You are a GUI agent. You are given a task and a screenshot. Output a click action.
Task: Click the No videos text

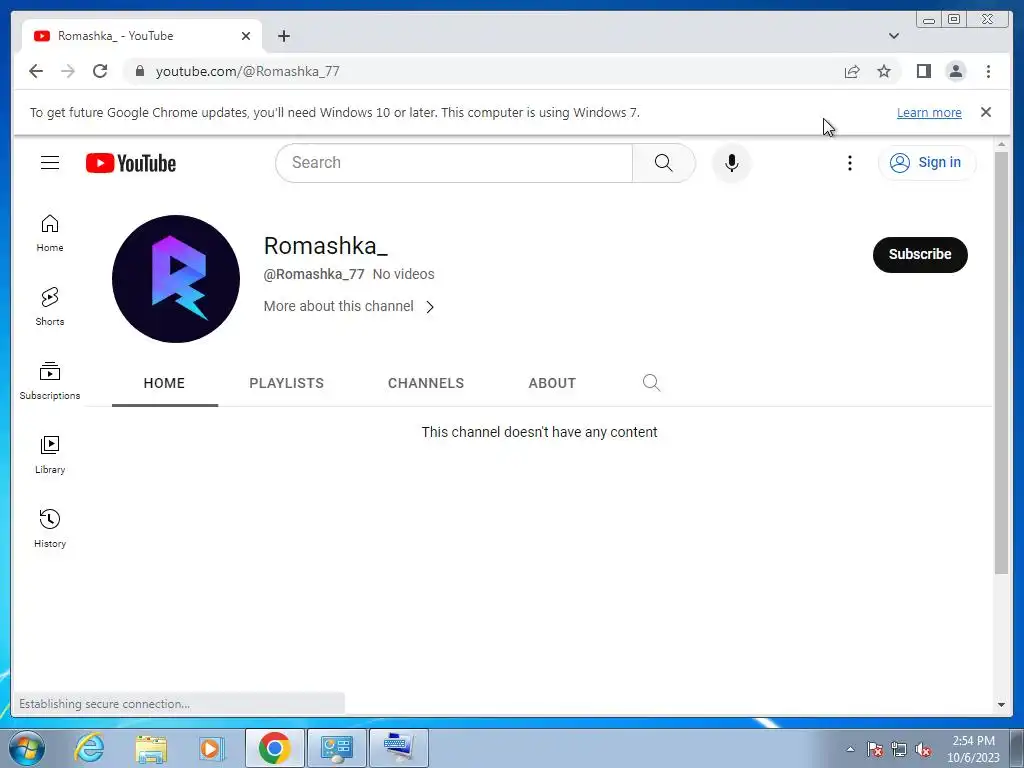[404, 274]
